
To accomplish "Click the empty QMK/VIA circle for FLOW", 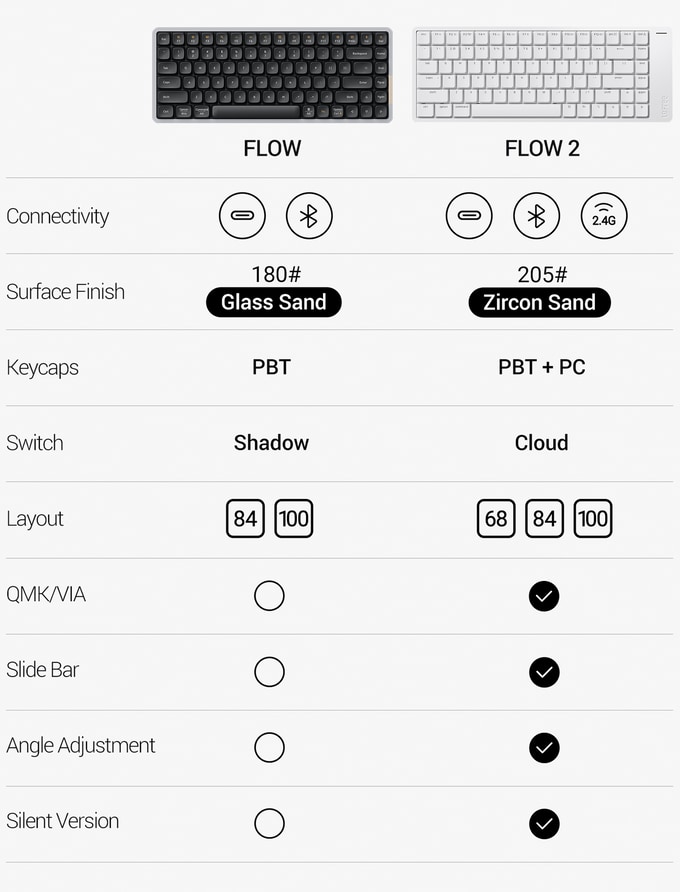I will pyautogui.click(x=269, y=596).
